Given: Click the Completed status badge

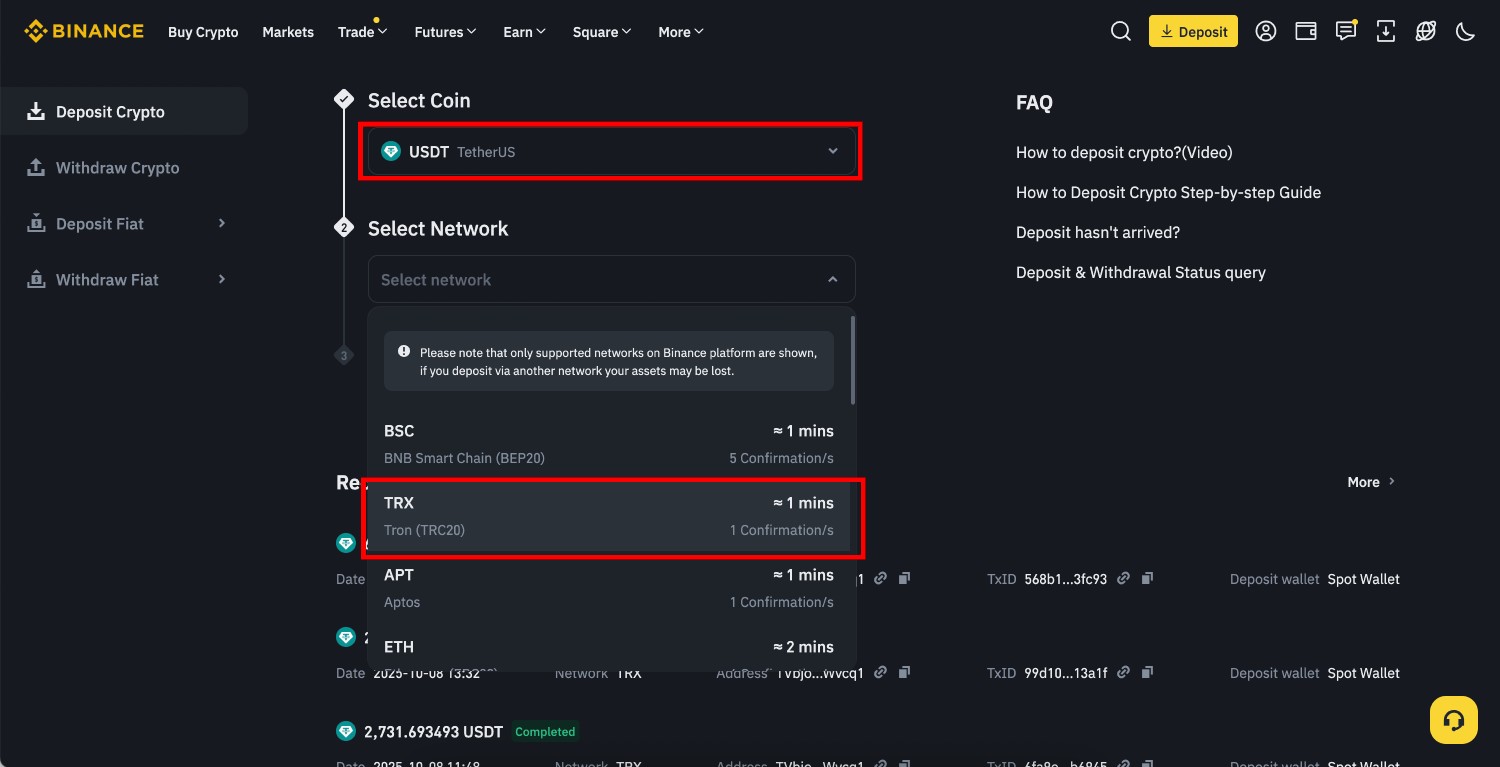Looking at the screenshot, I should [545, 731].
